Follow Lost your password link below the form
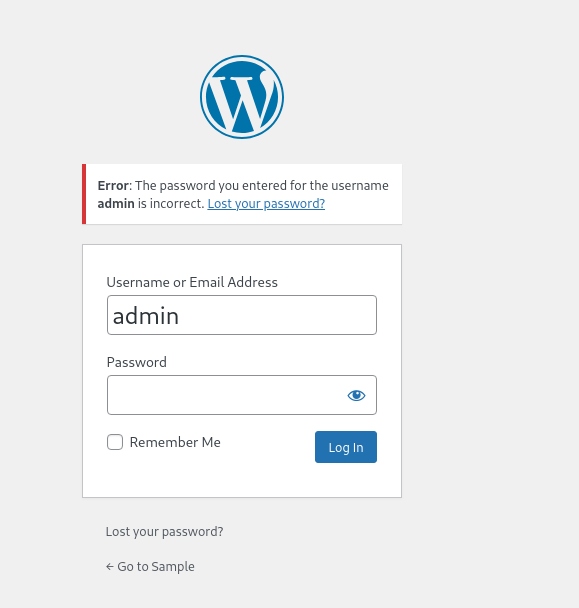 coord(164,531)
